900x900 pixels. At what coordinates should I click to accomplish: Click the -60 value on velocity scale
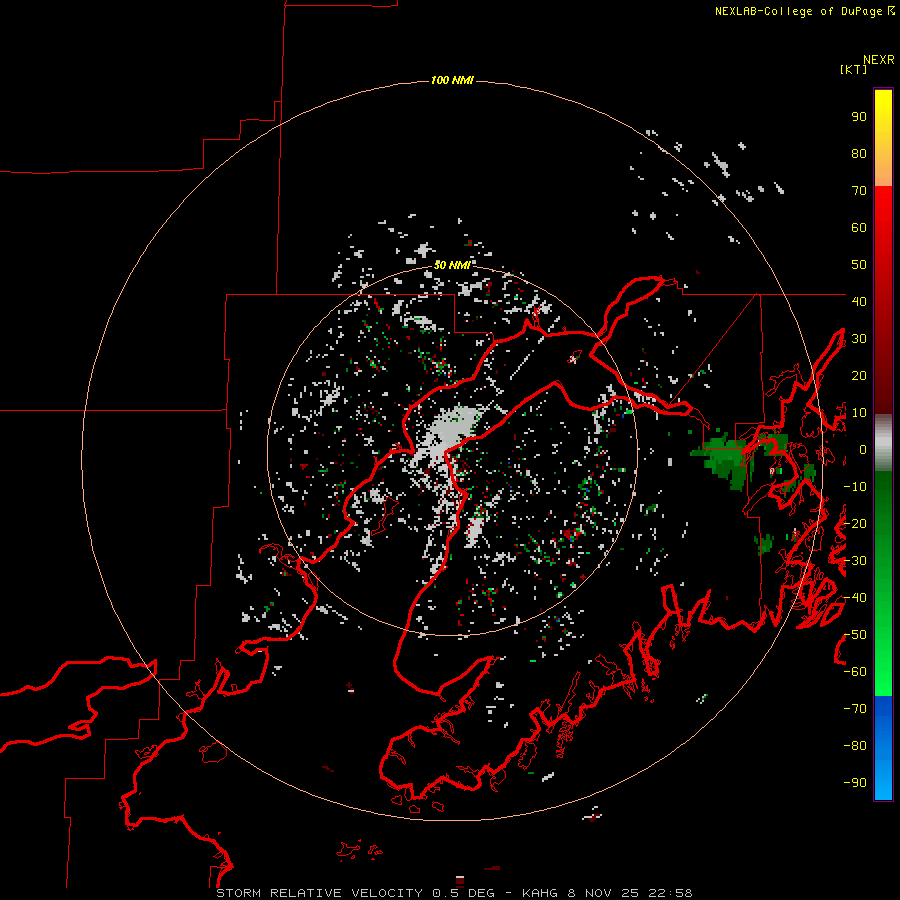[855, 672]
